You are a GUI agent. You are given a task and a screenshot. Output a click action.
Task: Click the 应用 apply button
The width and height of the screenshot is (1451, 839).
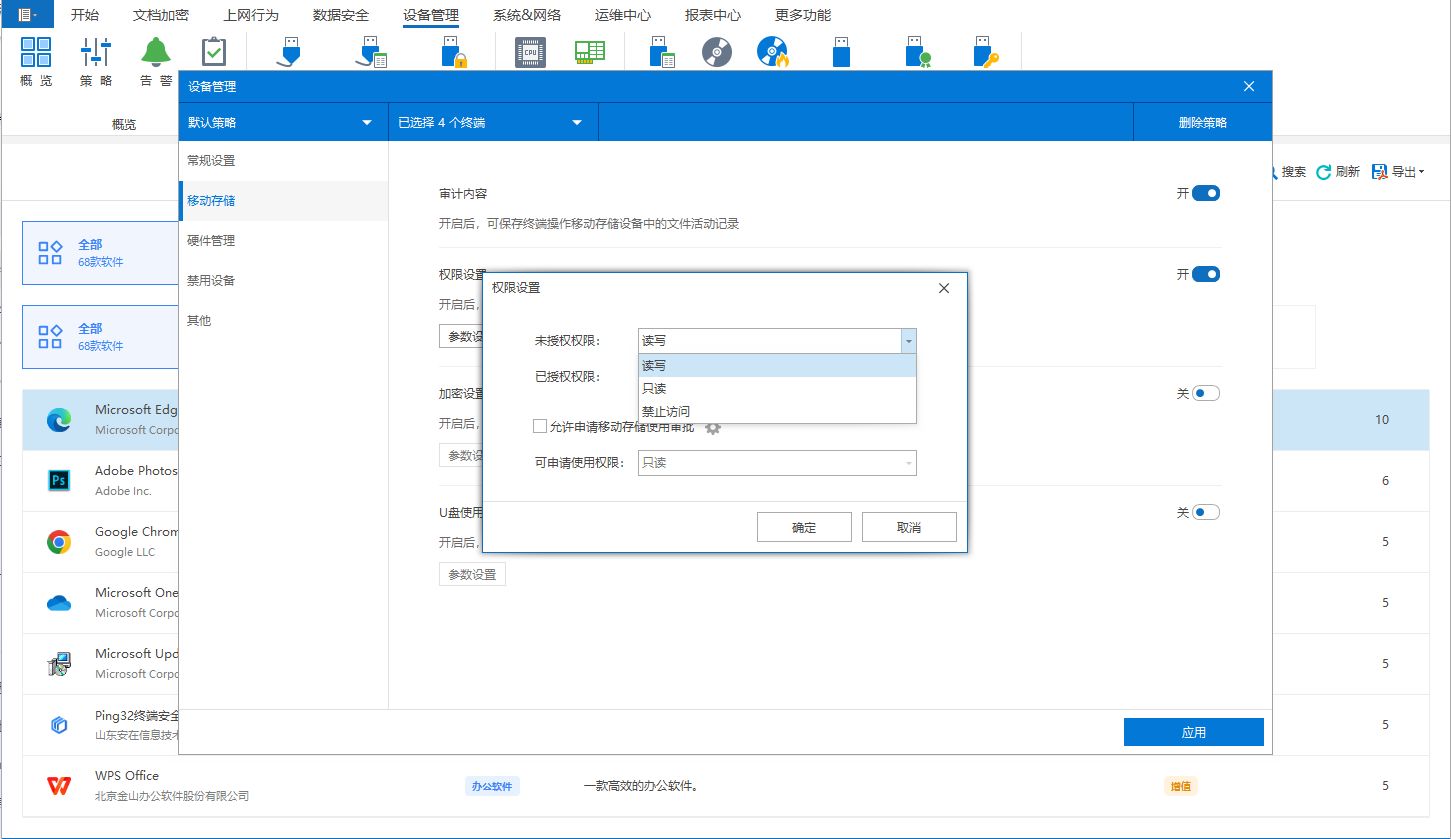click(x=1194, y=732)
